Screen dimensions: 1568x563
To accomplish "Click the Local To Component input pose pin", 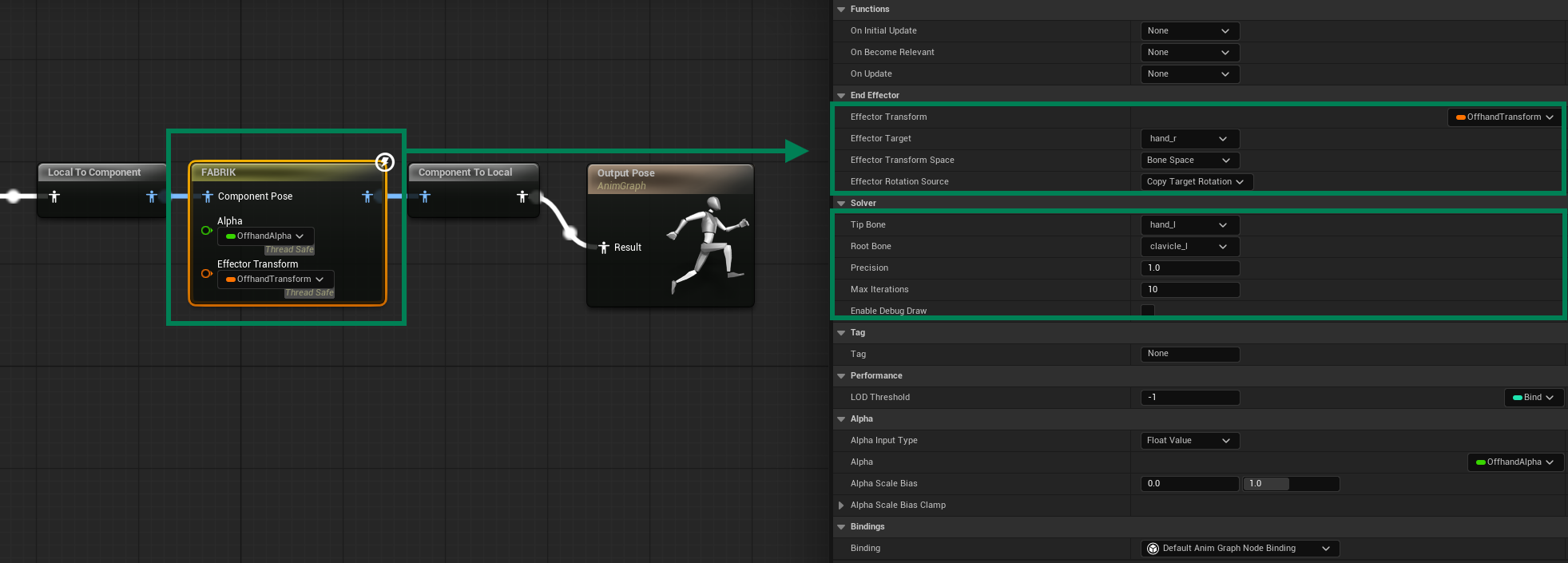I will [x=54, y=196].
